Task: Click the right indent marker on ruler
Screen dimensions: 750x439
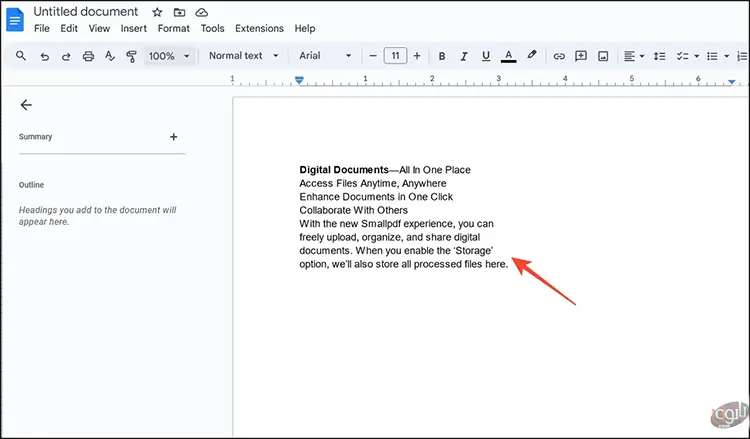Action: coord(731,82)
